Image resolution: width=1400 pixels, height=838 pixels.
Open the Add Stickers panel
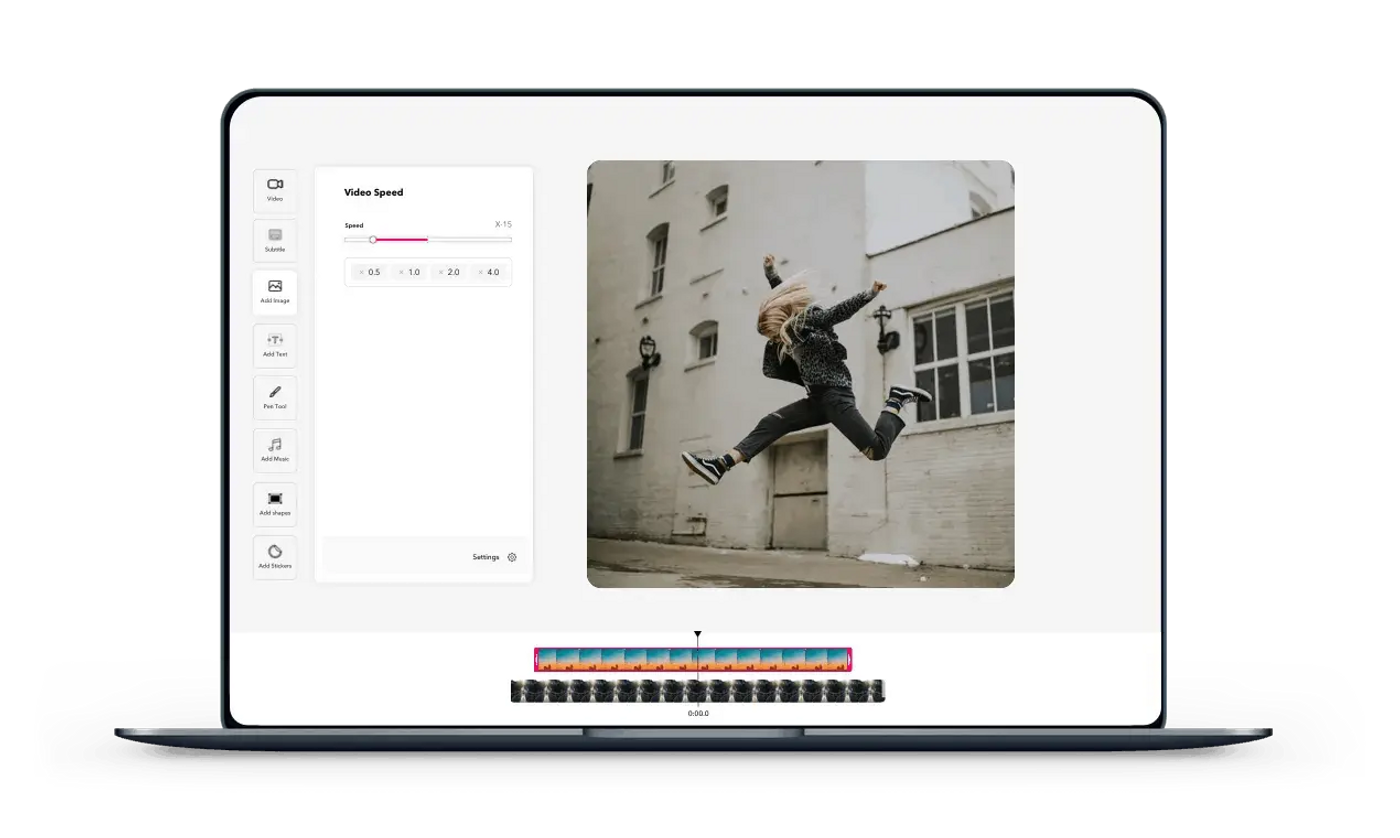[275, 557]
